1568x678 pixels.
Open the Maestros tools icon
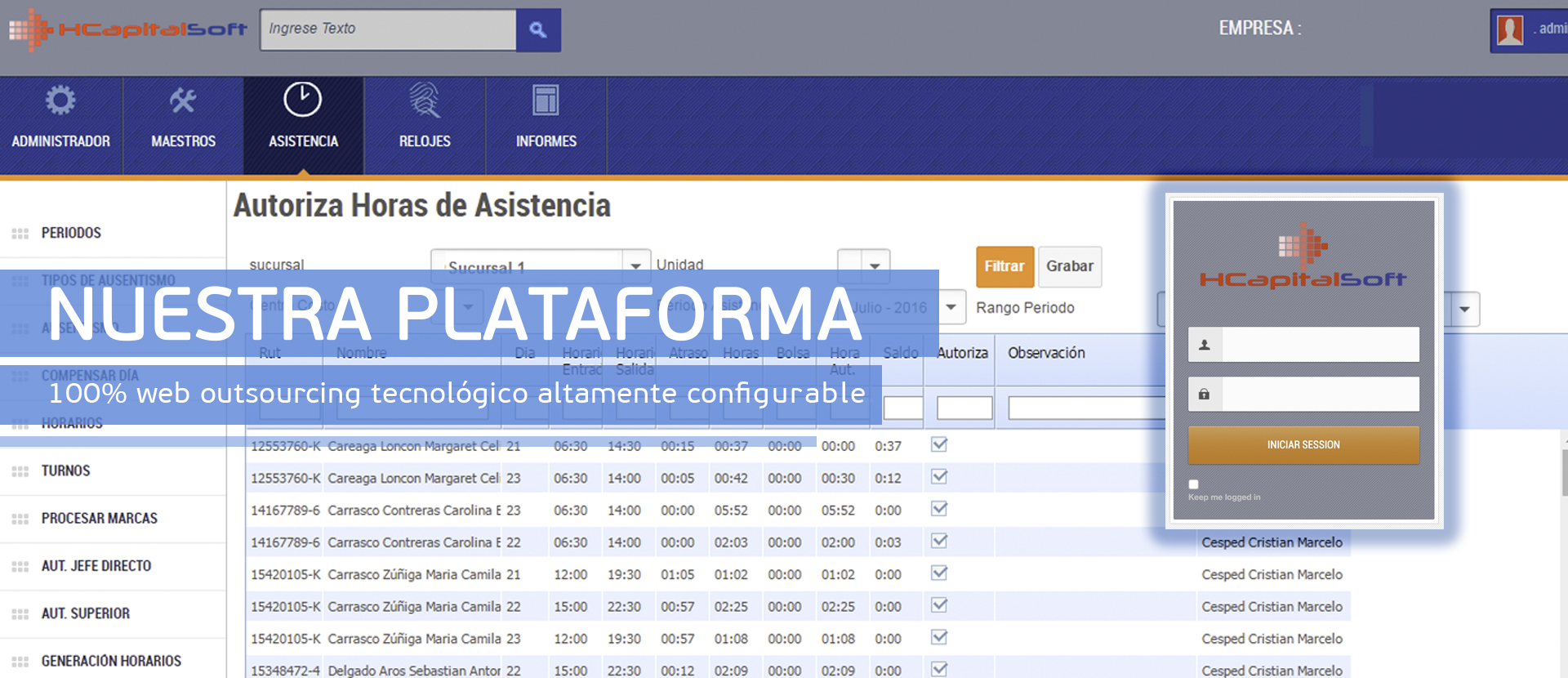pos(183,101)
